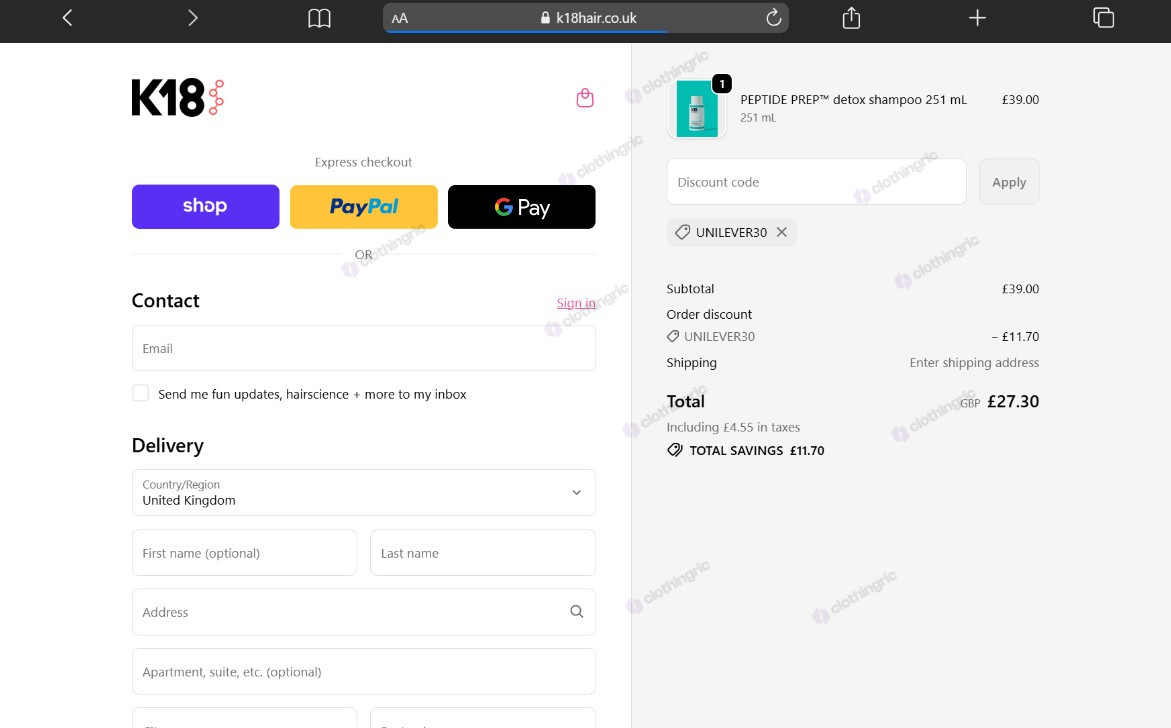Tap the k18hair.co.uk address bar
Screen dimensions: 1171x728
click(x=586, y=18)
